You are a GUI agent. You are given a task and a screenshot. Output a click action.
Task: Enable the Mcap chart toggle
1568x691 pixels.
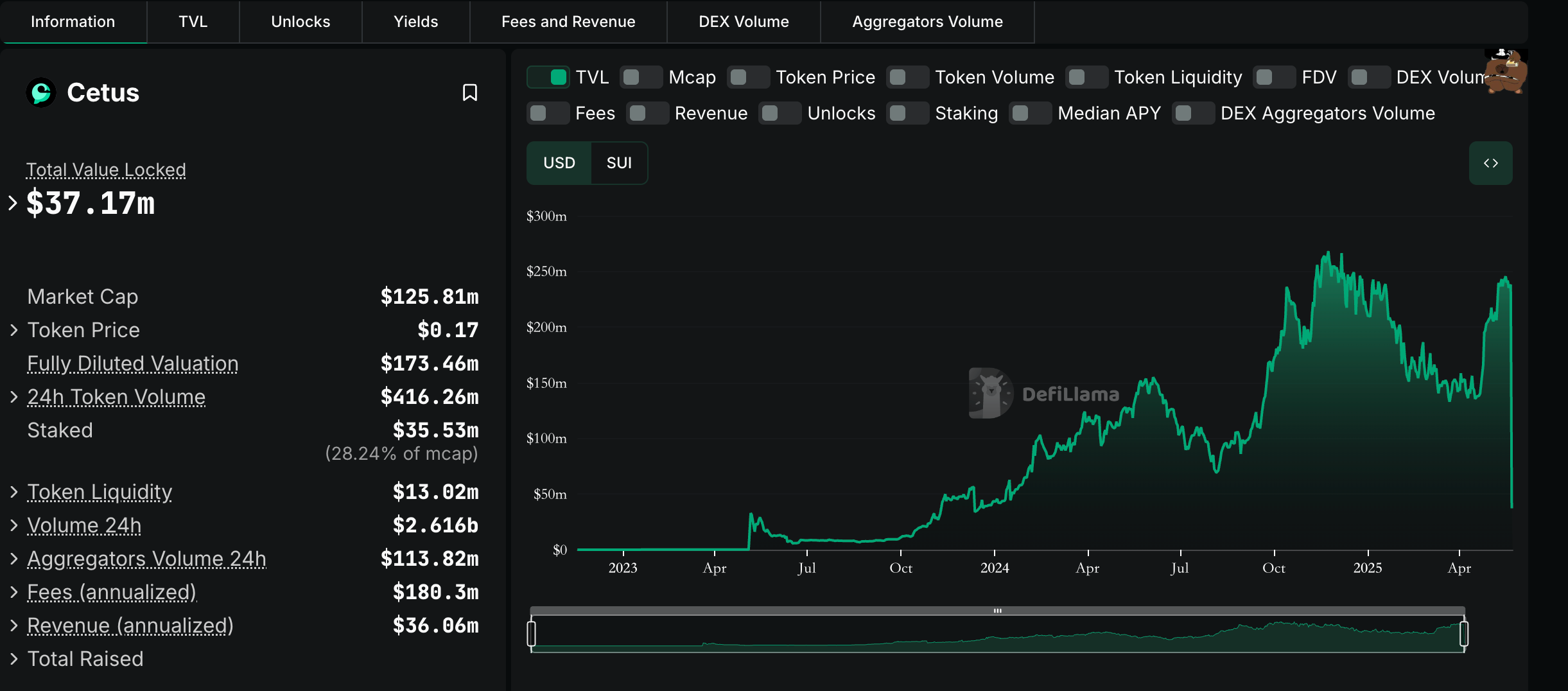pos(641,78)
